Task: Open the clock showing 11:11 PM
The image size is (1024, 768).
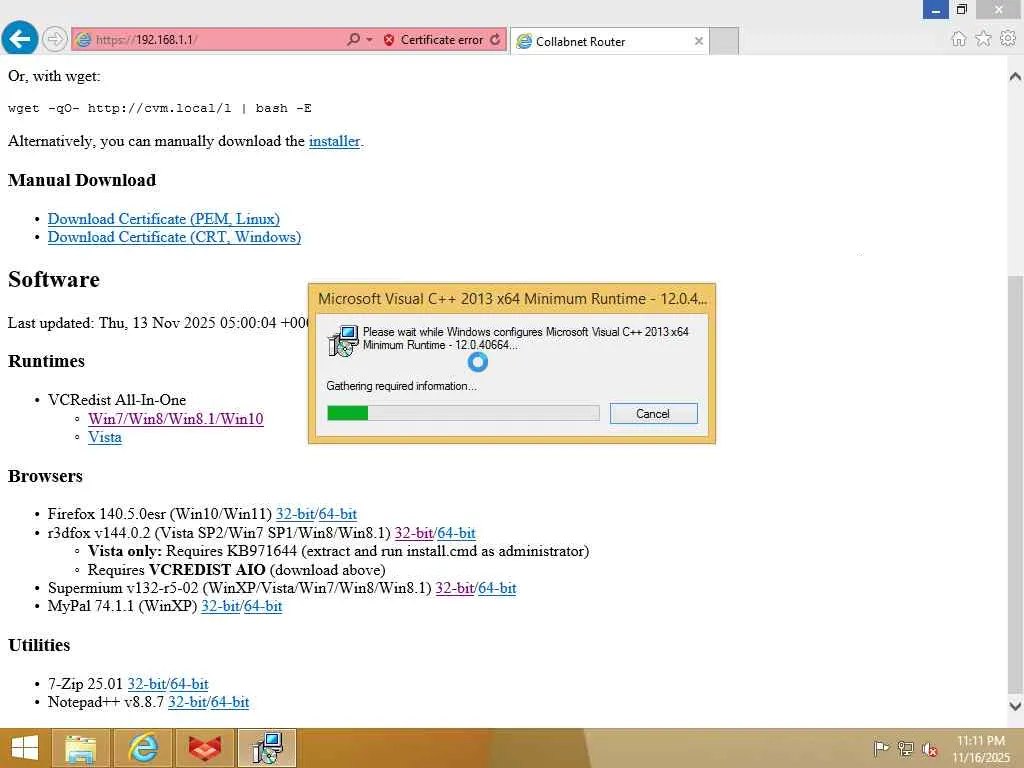Action: (x=981, y=748)
